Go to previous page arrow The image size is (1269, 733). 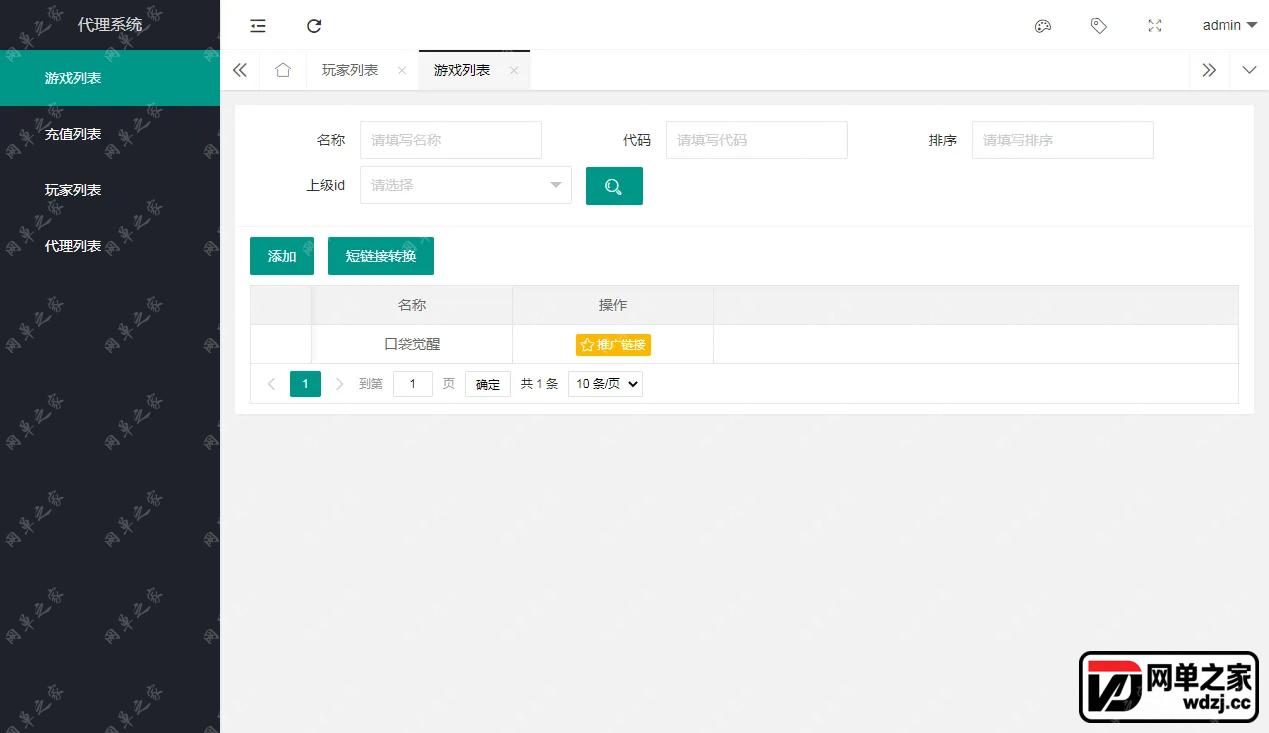coord(271,384)
